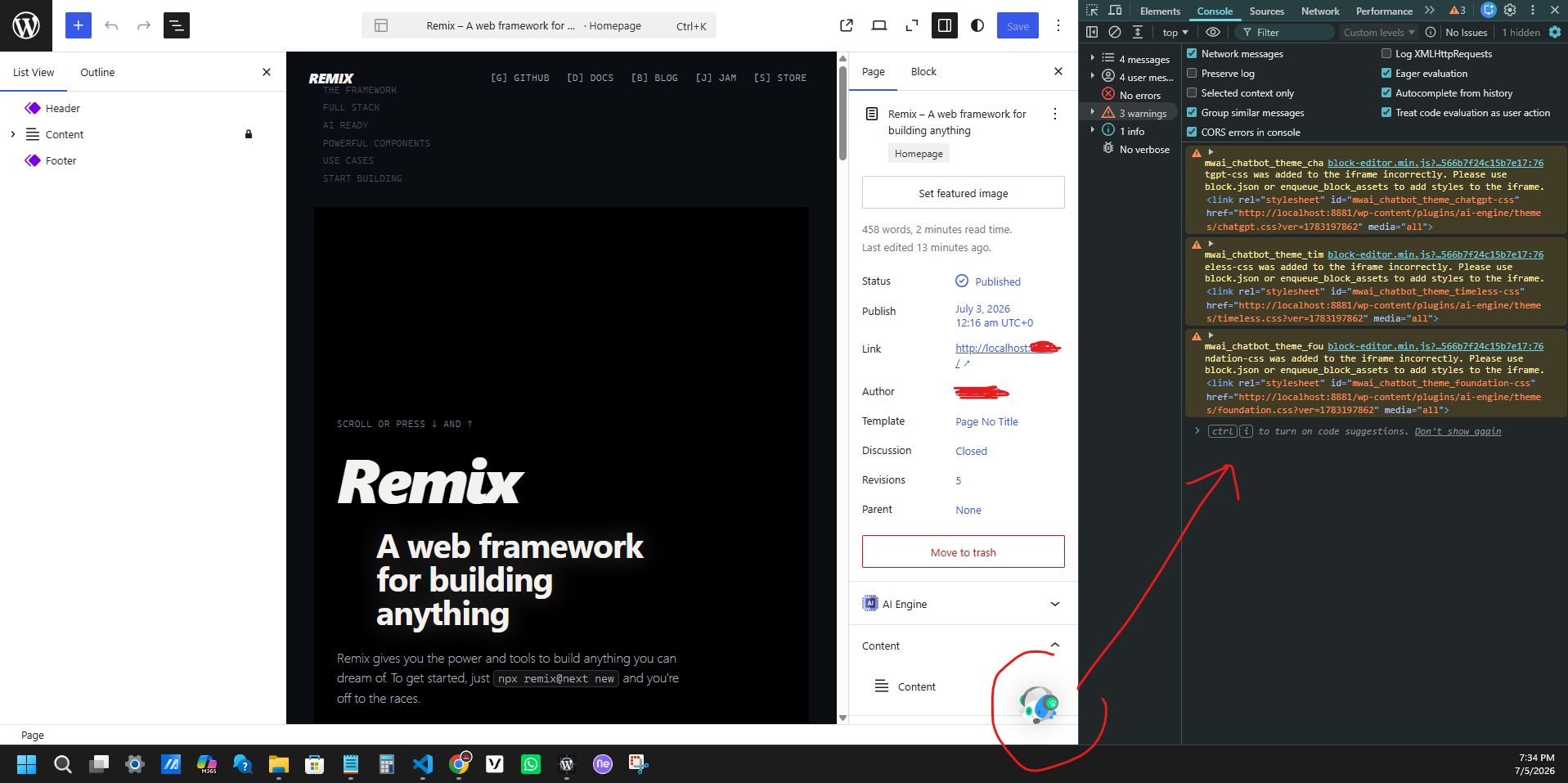Screen dimensions: 1568x783
Task: Expand the 1 info group
Action: (x=1093, y=130)
